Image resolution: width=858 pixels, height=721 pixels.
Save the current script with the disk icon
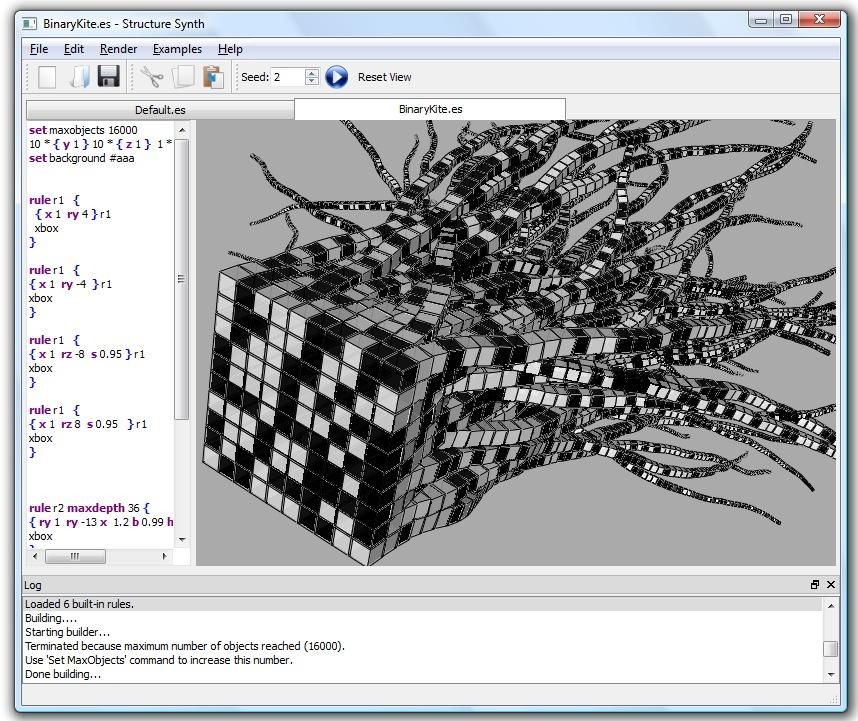point(108,76)
